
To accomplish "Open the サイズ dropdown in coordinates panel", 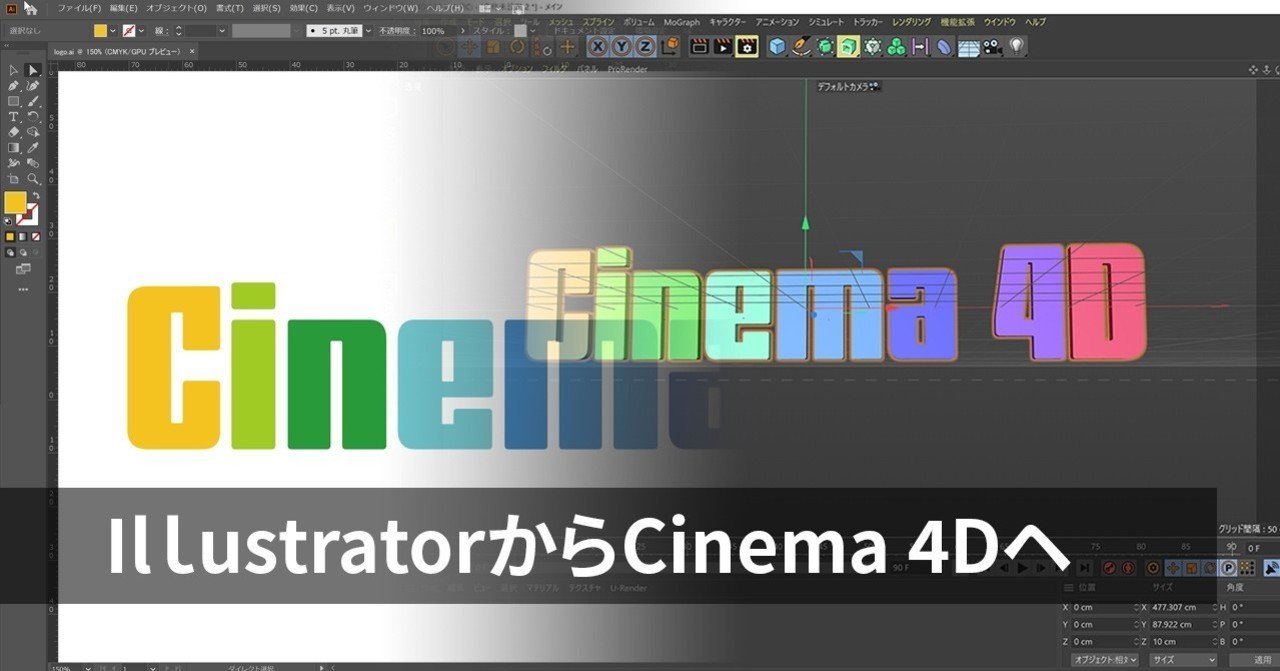I will click(x=1183, y=660).
